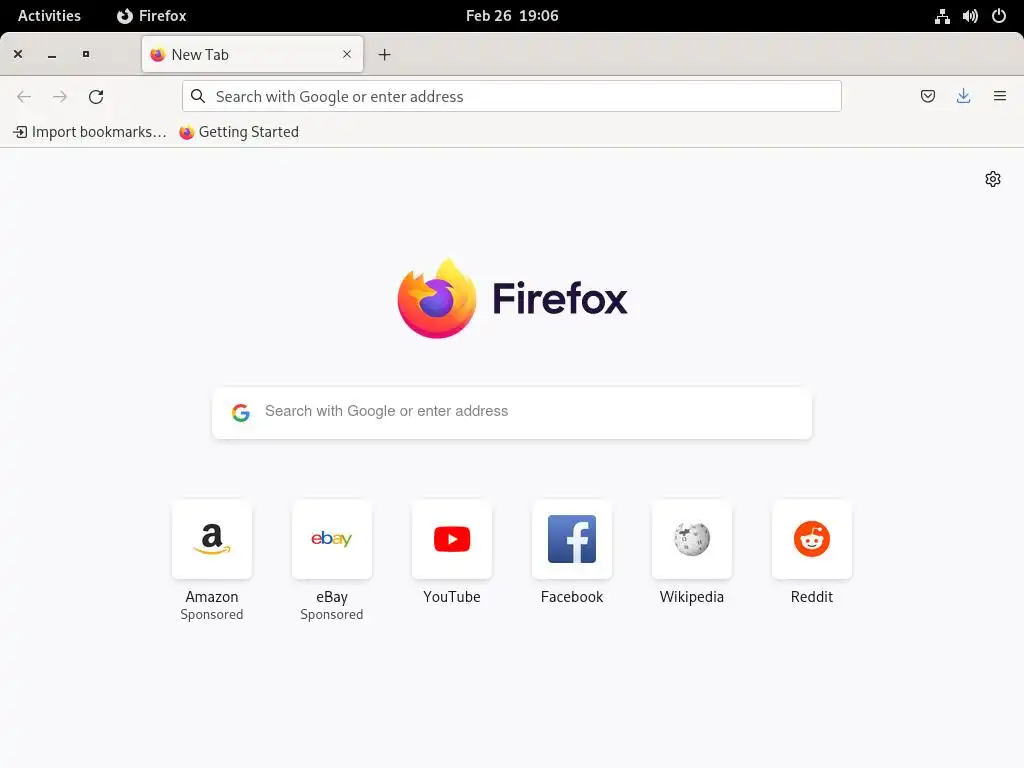Close the Firefox window
The height and width of the screenshot is (768, 1024).
pyautogui.click(x=18, y=54)
